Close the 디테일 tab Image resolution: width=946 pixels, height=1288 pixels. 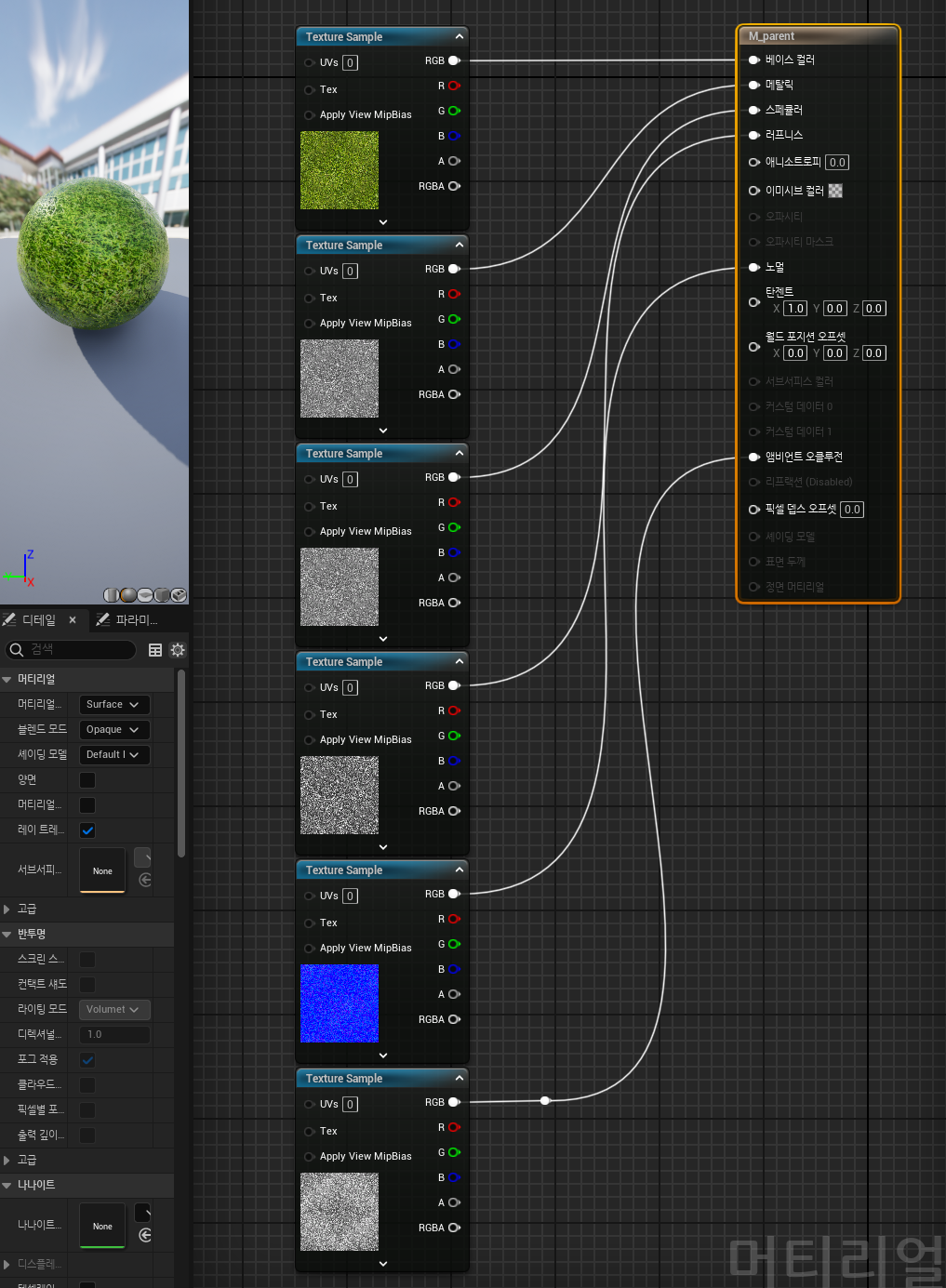coord(73,620)
